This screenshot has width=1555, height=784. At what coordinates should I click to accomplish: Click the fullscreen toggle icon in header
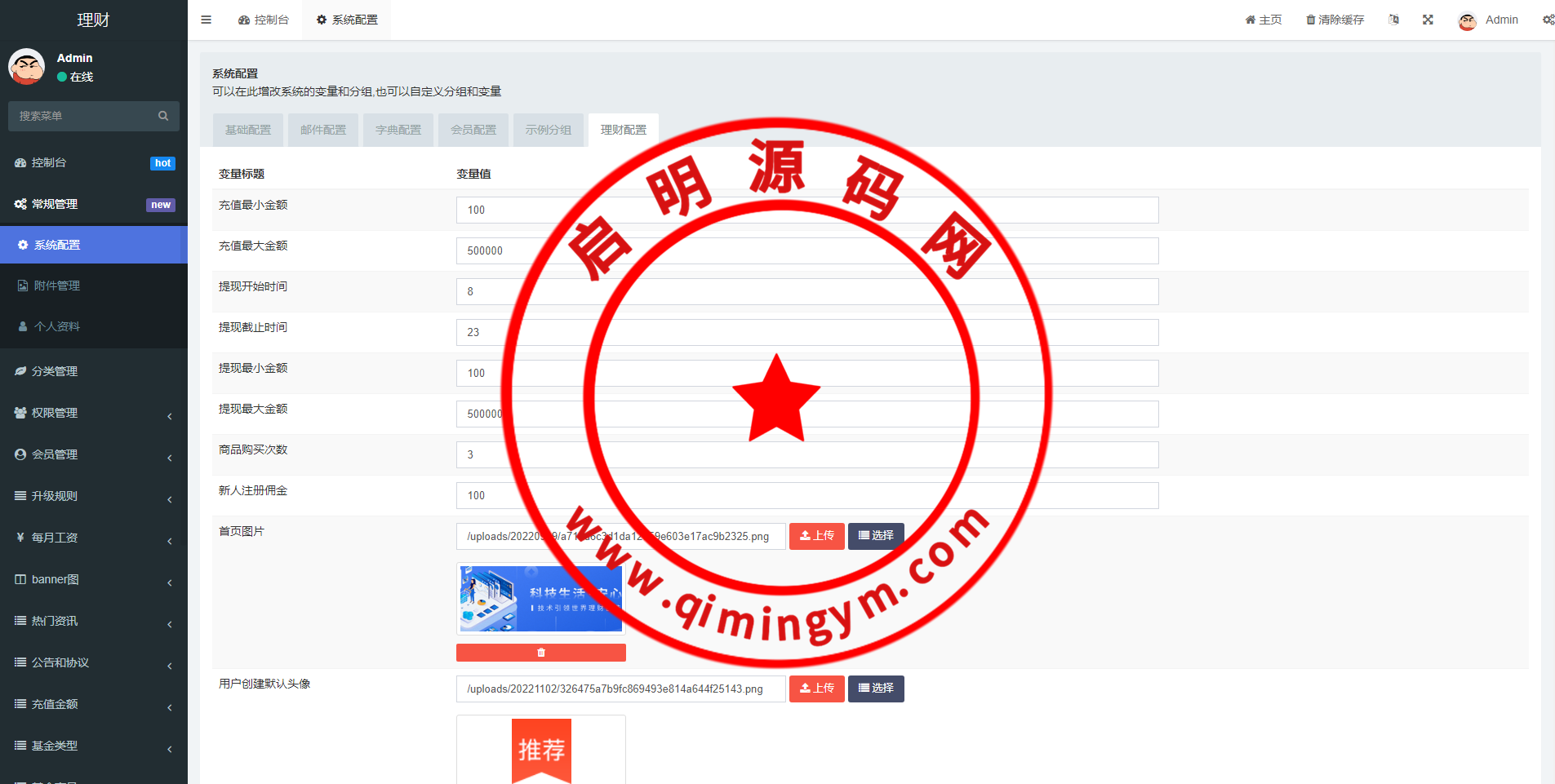(x=1428, y=20)
